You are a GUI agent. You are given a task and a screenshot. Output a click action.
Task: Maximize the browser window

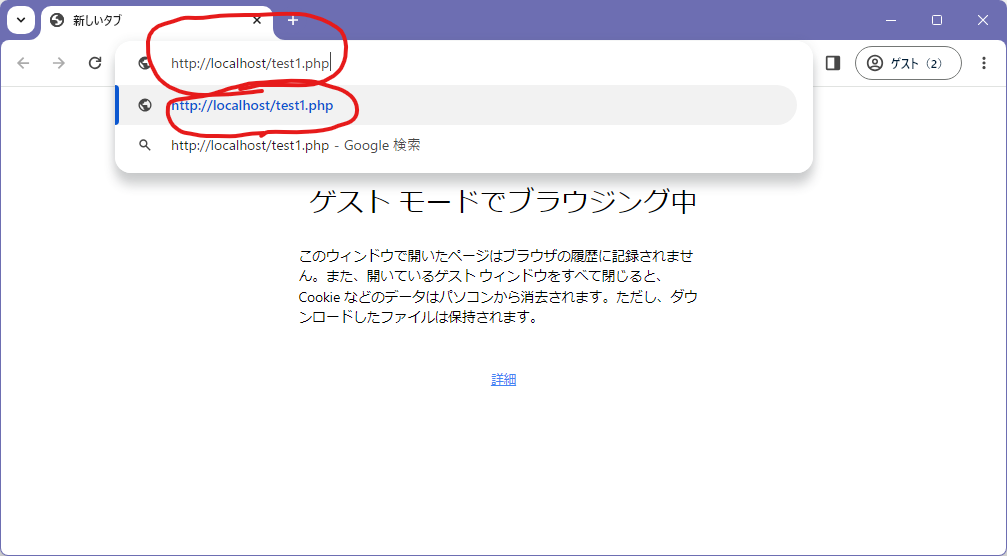tap(937, 20)
